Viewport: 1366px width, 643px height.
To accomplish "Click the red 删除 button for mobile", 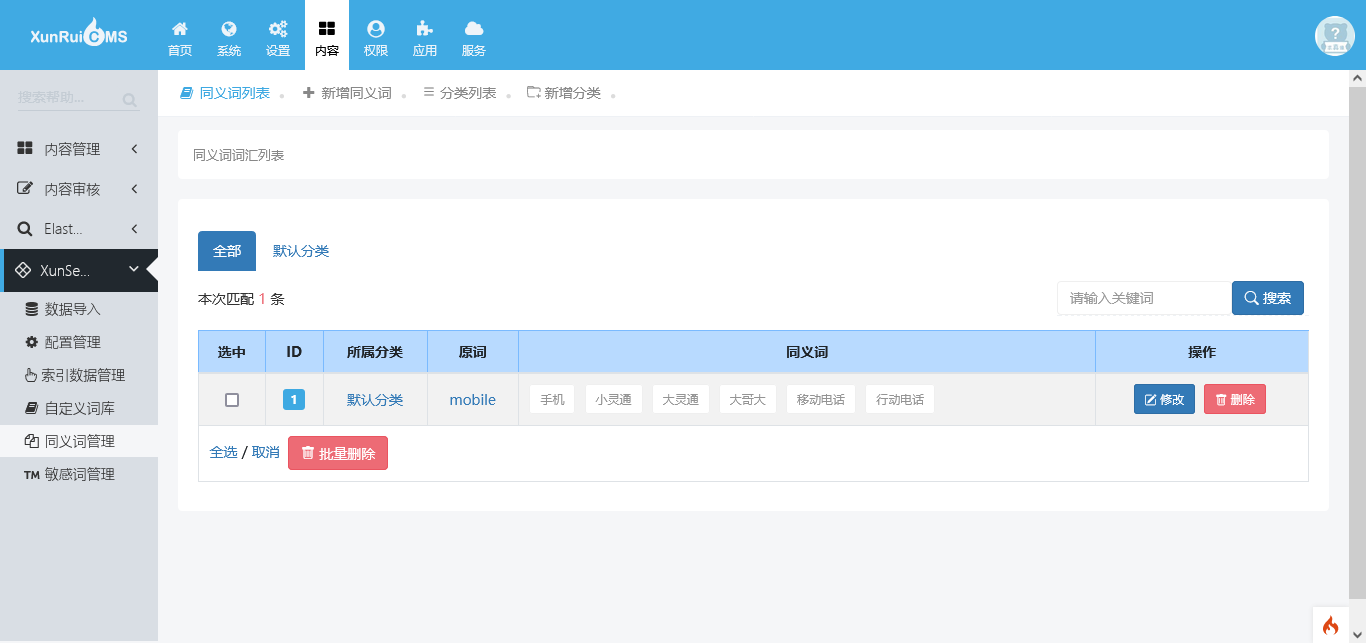I will [x=1235, y=399].
